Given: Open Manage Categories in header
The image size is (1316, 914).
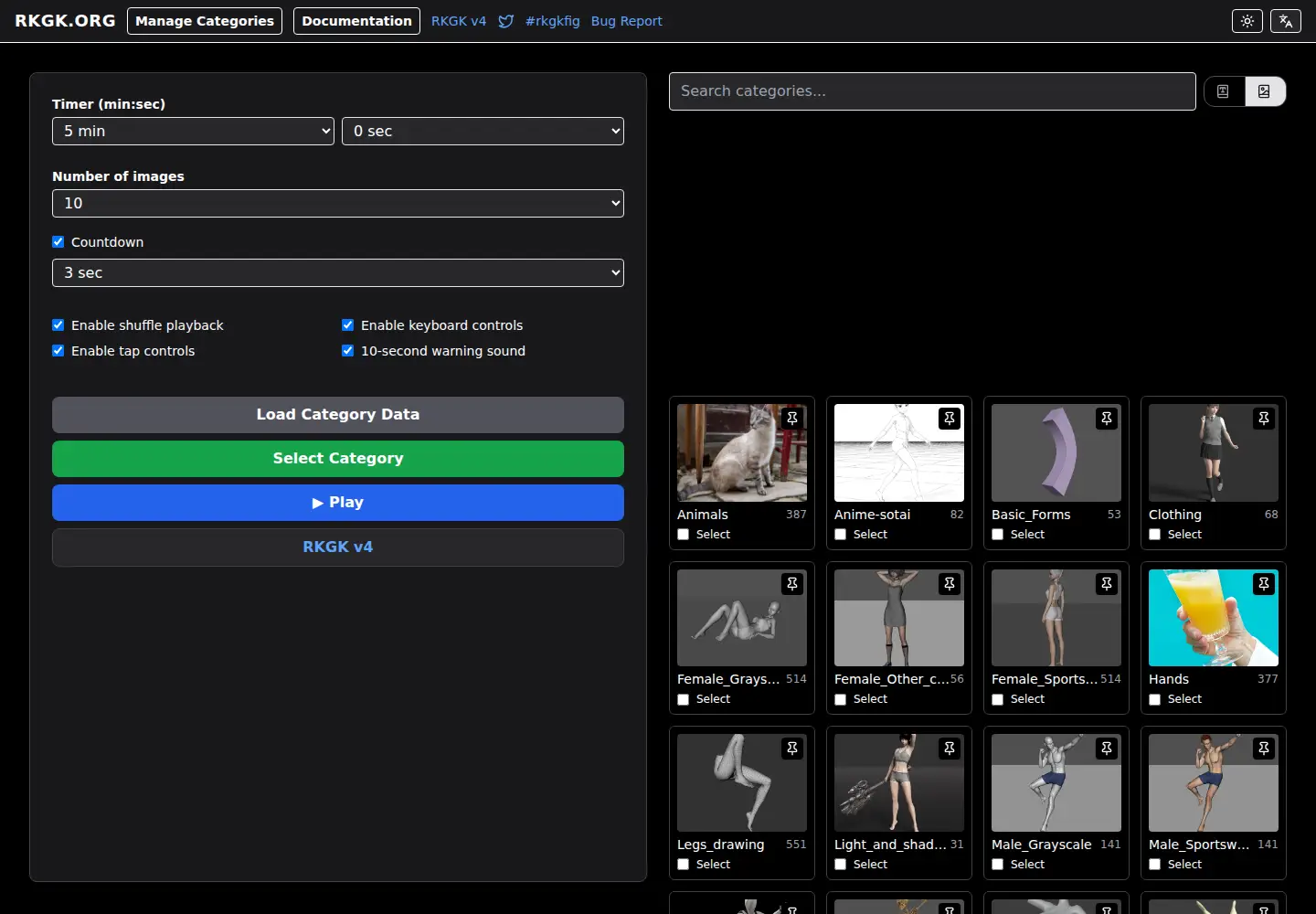Looking at the screenshot, I should (x=205, y=21).
